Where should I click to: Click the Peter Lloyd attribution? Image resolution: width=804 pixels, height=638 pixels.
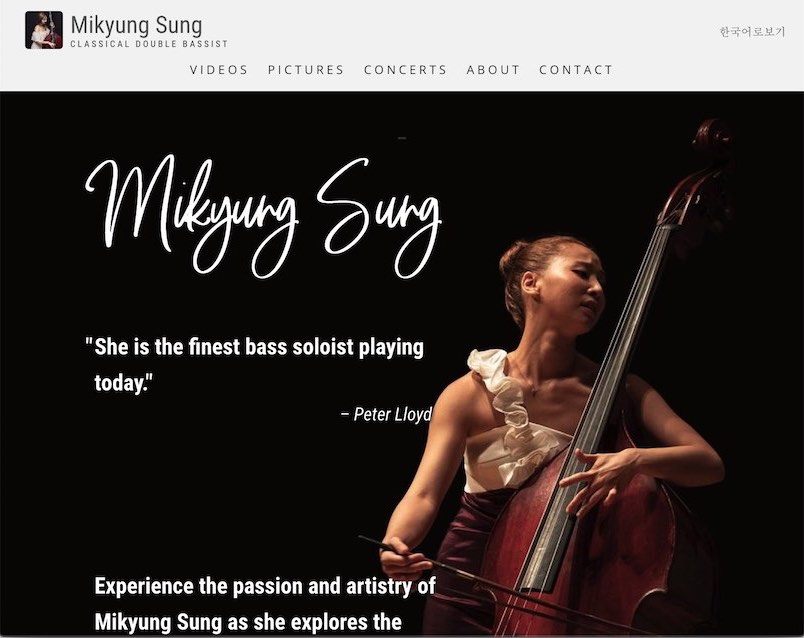pos(387,414)
